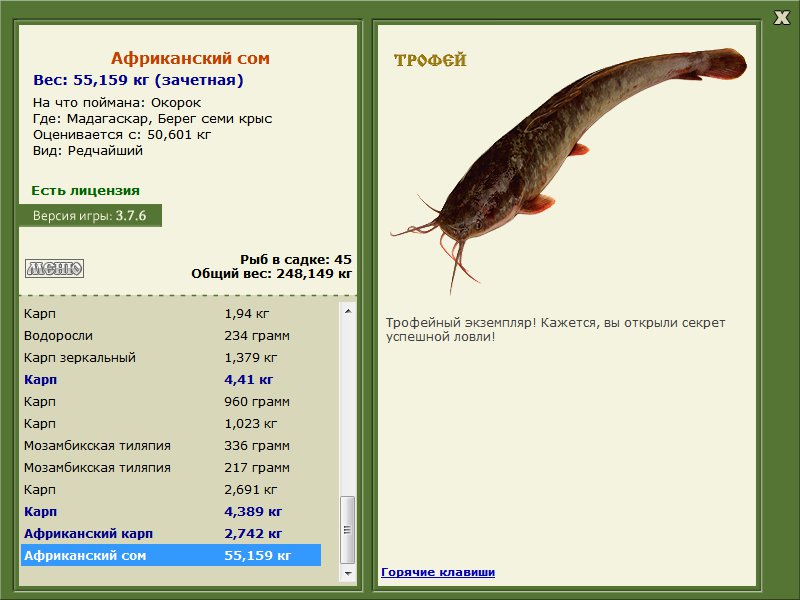The width and height of the screenshot is (800, 600).
Task: Click the На что поймана: Окорок line
Action: [117, 103]
